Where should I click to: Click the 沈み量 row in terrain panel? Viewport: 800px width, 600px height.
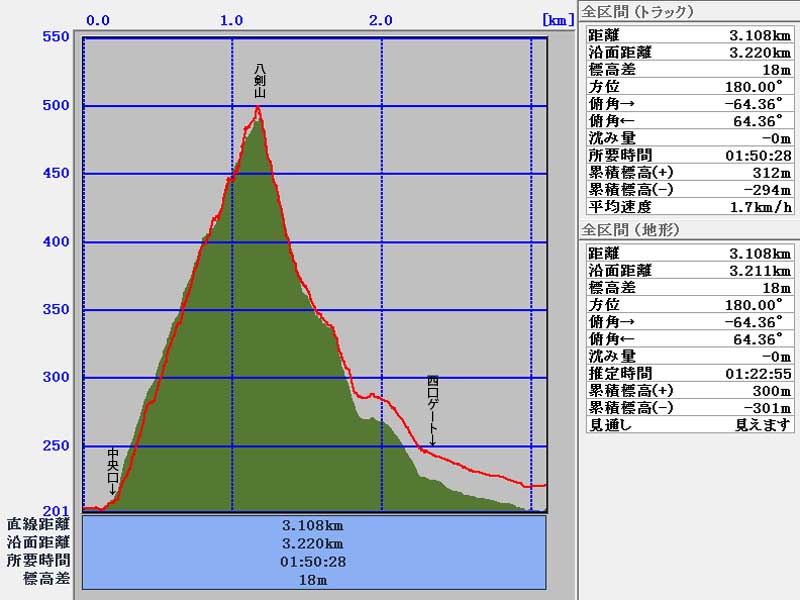pyautogui.click(x=689, y=356)
